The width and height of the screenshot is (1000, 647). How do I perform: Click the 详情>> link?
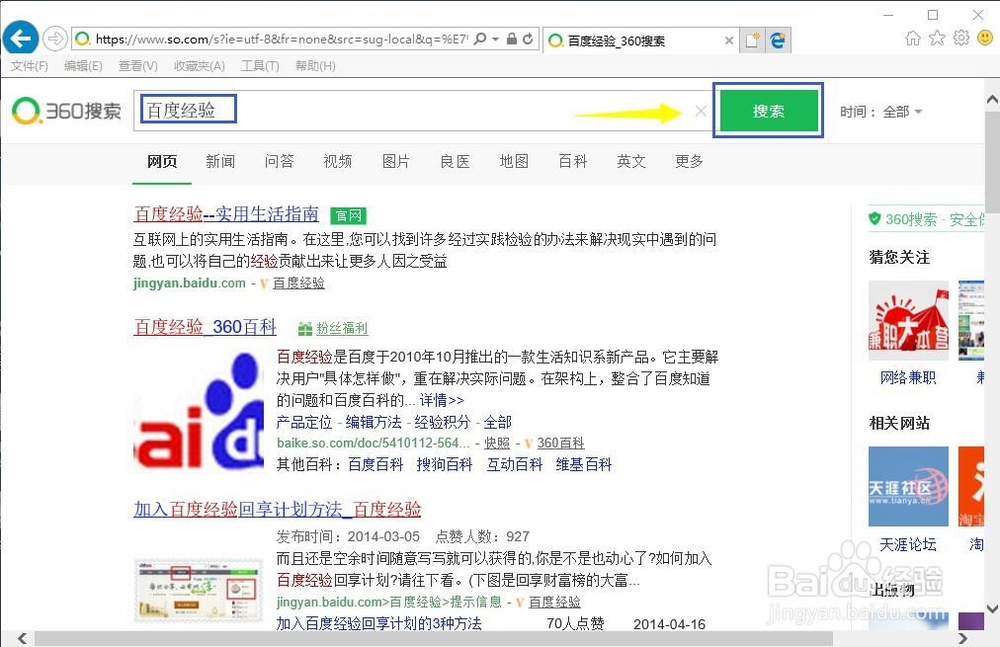point(442,401)
